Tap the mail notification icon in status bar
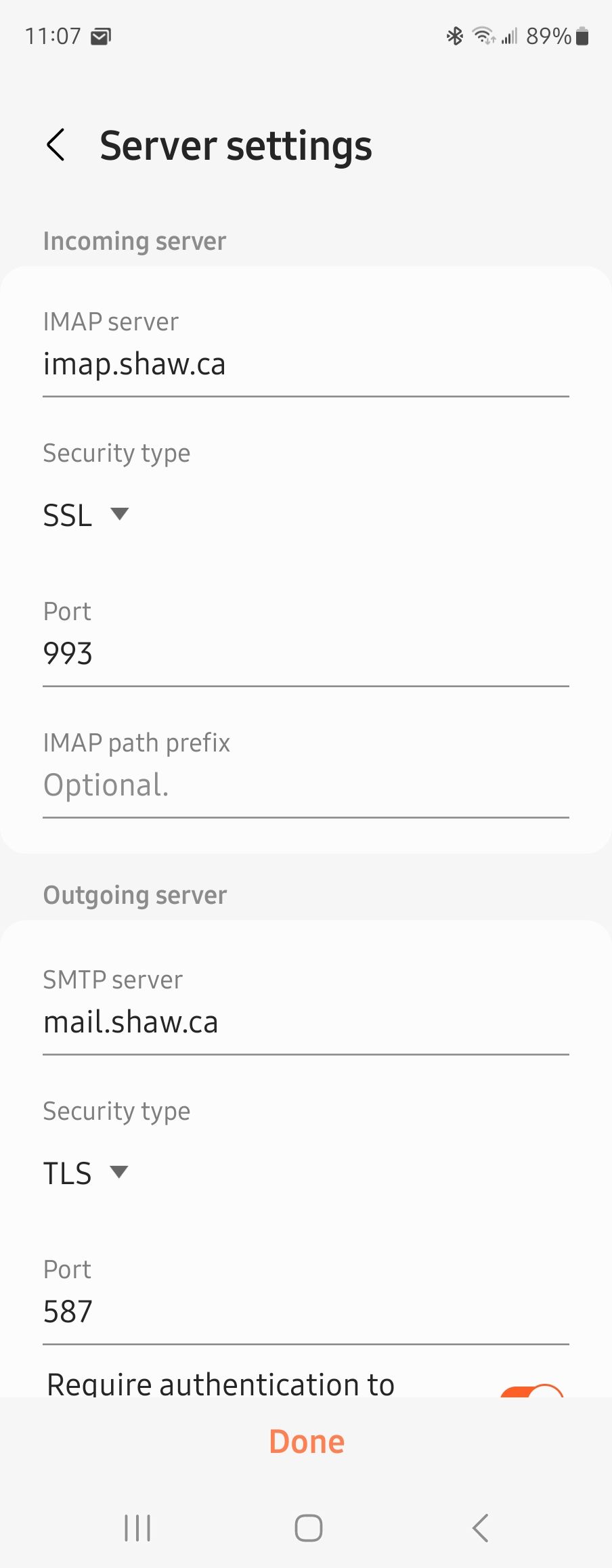612x1568 pixels. 101,36
